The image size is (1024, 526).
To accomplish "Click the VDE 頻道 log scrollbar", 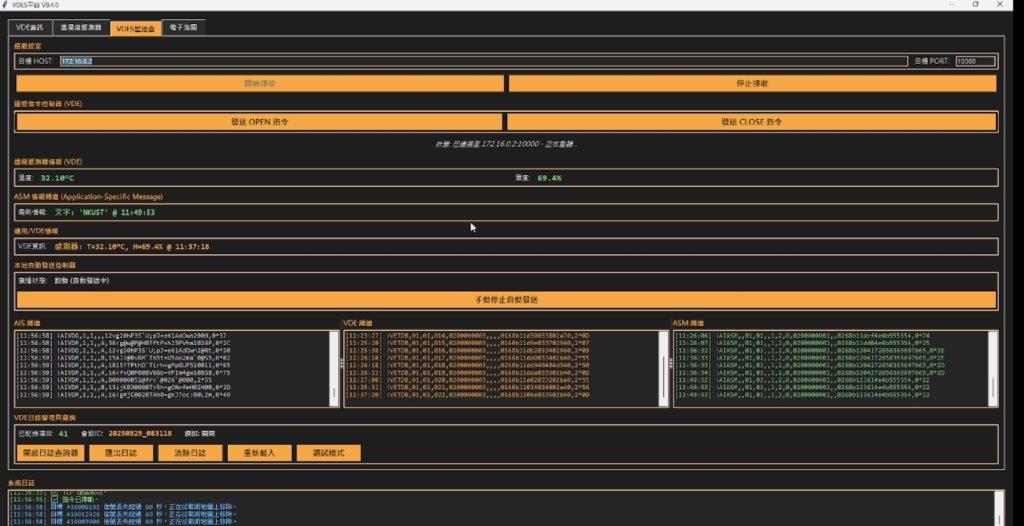I will [662, 368].
